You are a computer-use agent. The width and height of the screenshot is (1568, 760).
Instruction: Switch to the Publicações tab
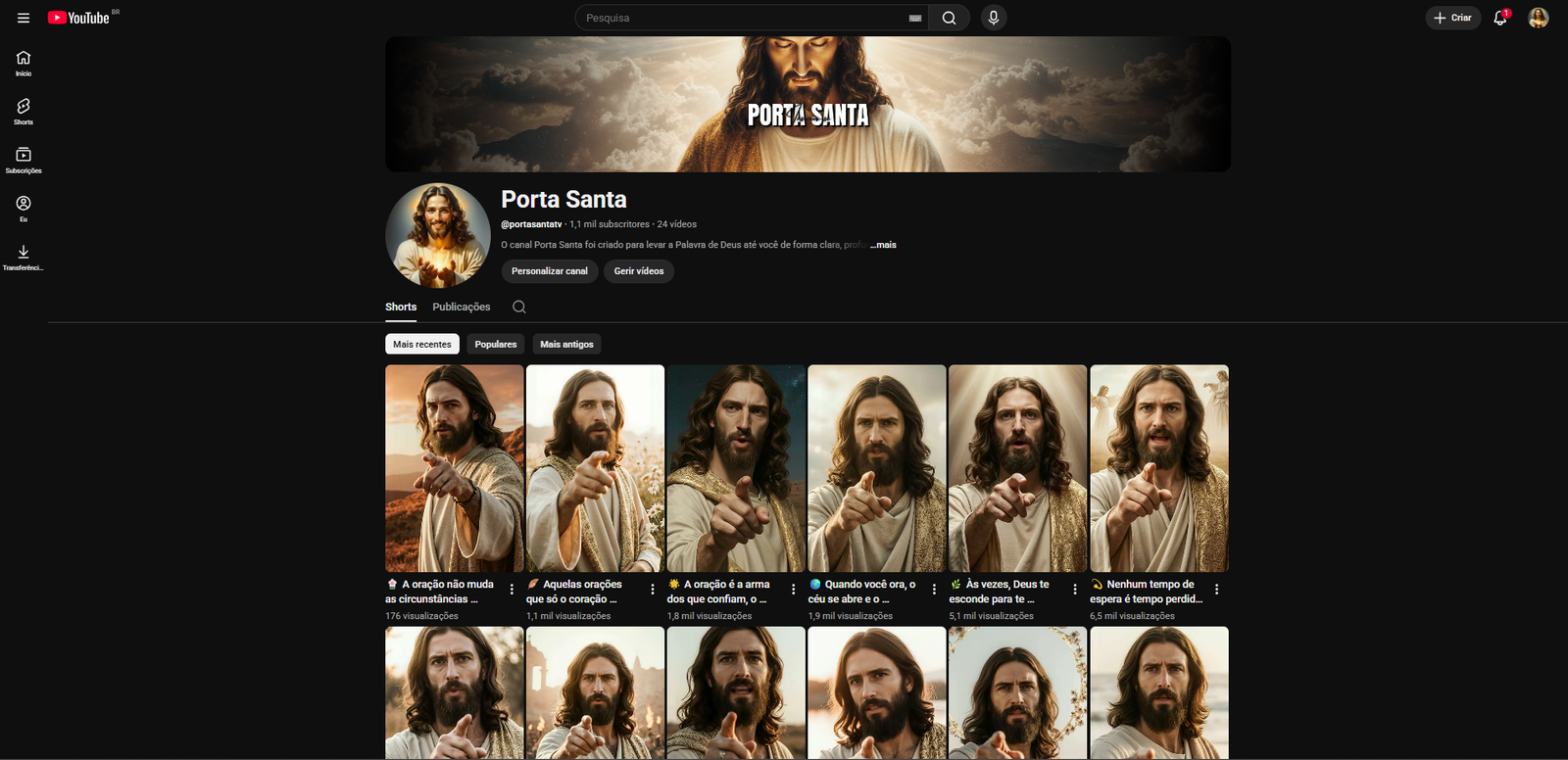point(462,307)
